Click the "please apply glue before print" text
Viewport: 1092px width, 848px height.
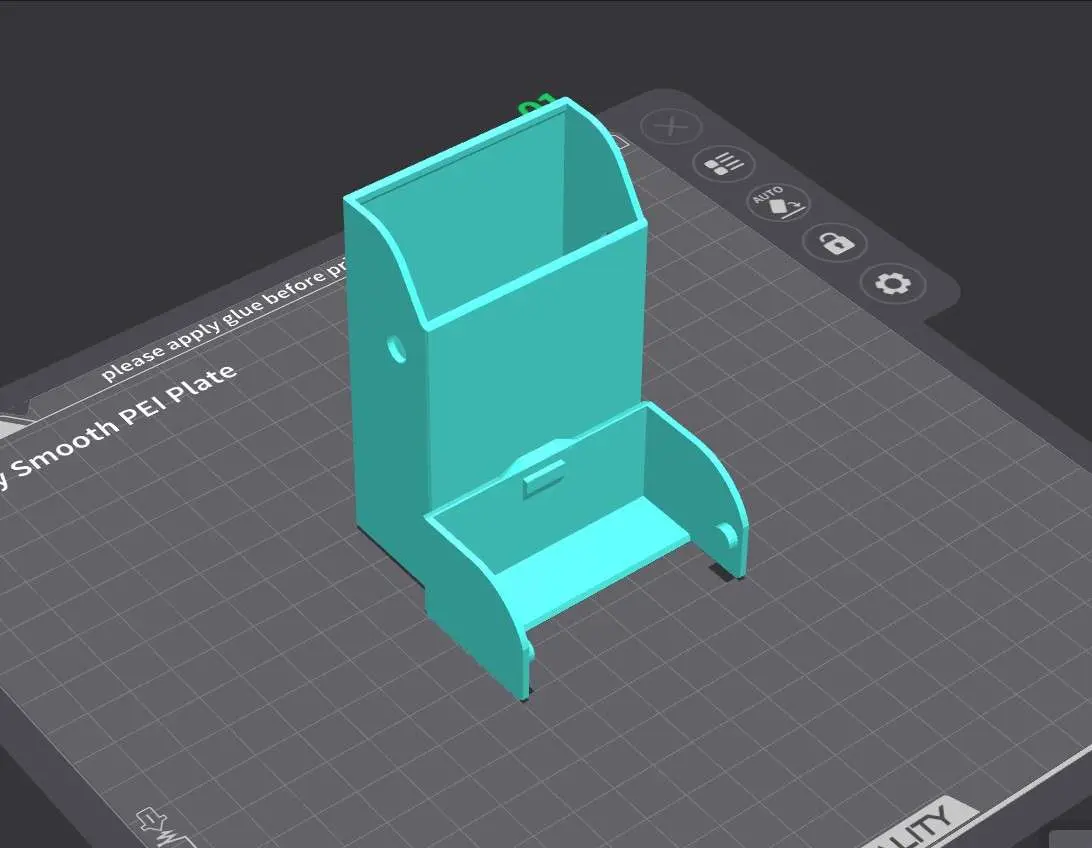tap(224, 321)
